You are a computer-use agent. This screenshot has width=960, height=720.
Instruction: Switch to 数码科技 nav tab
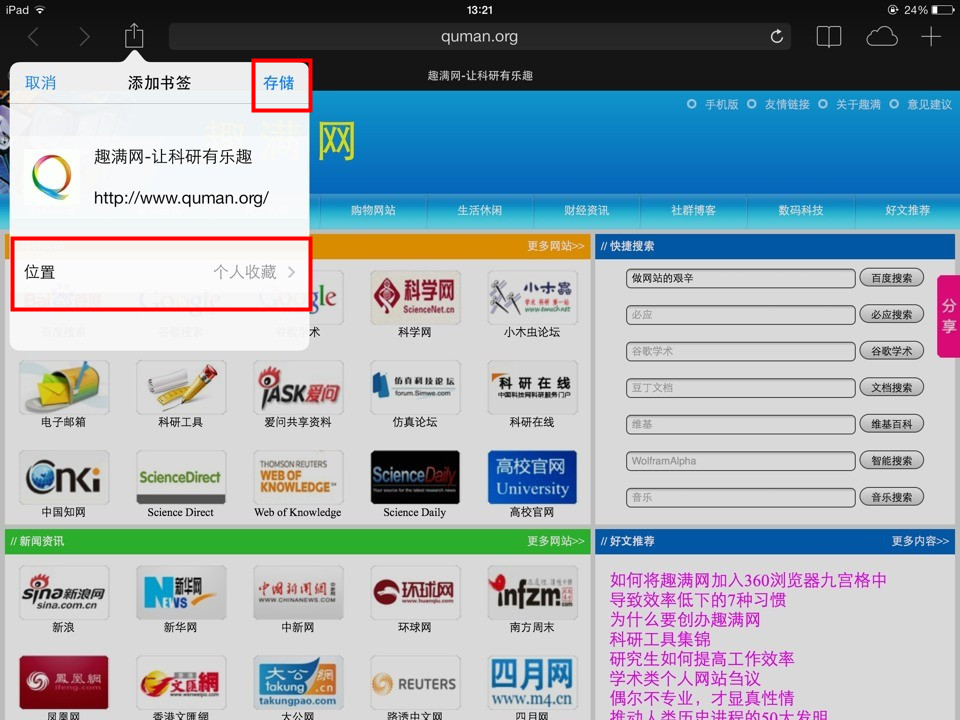click(800, 210)
